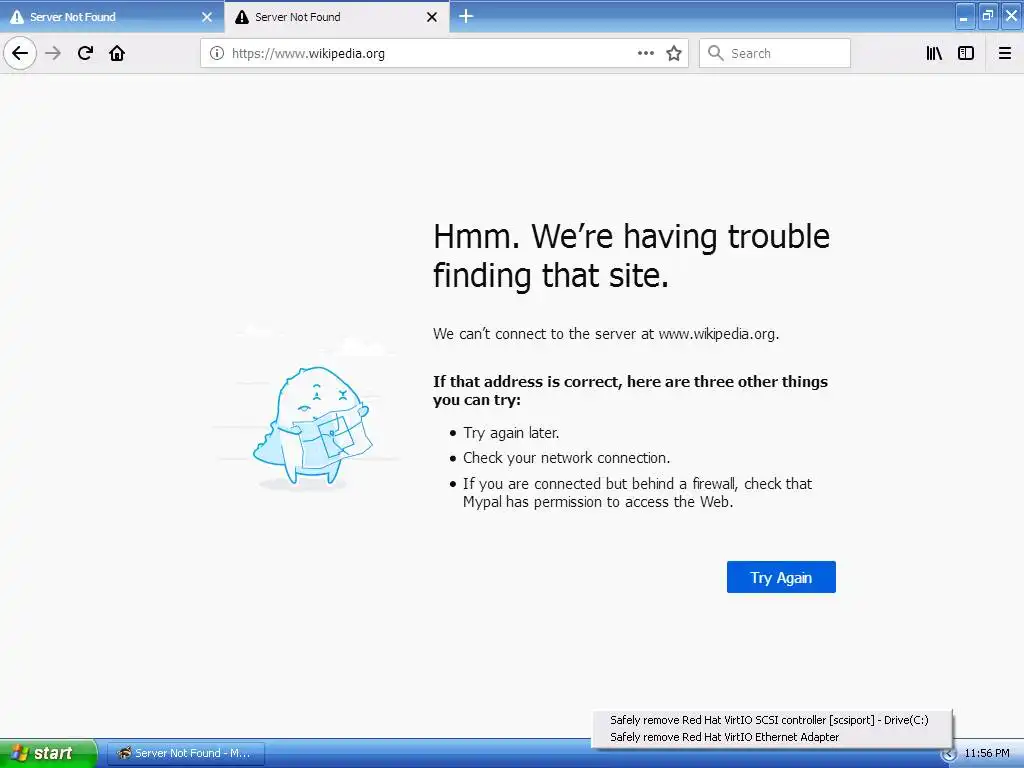Click the Try Again button
Screen dimensions: 1024x768
[x=781, y=577]
